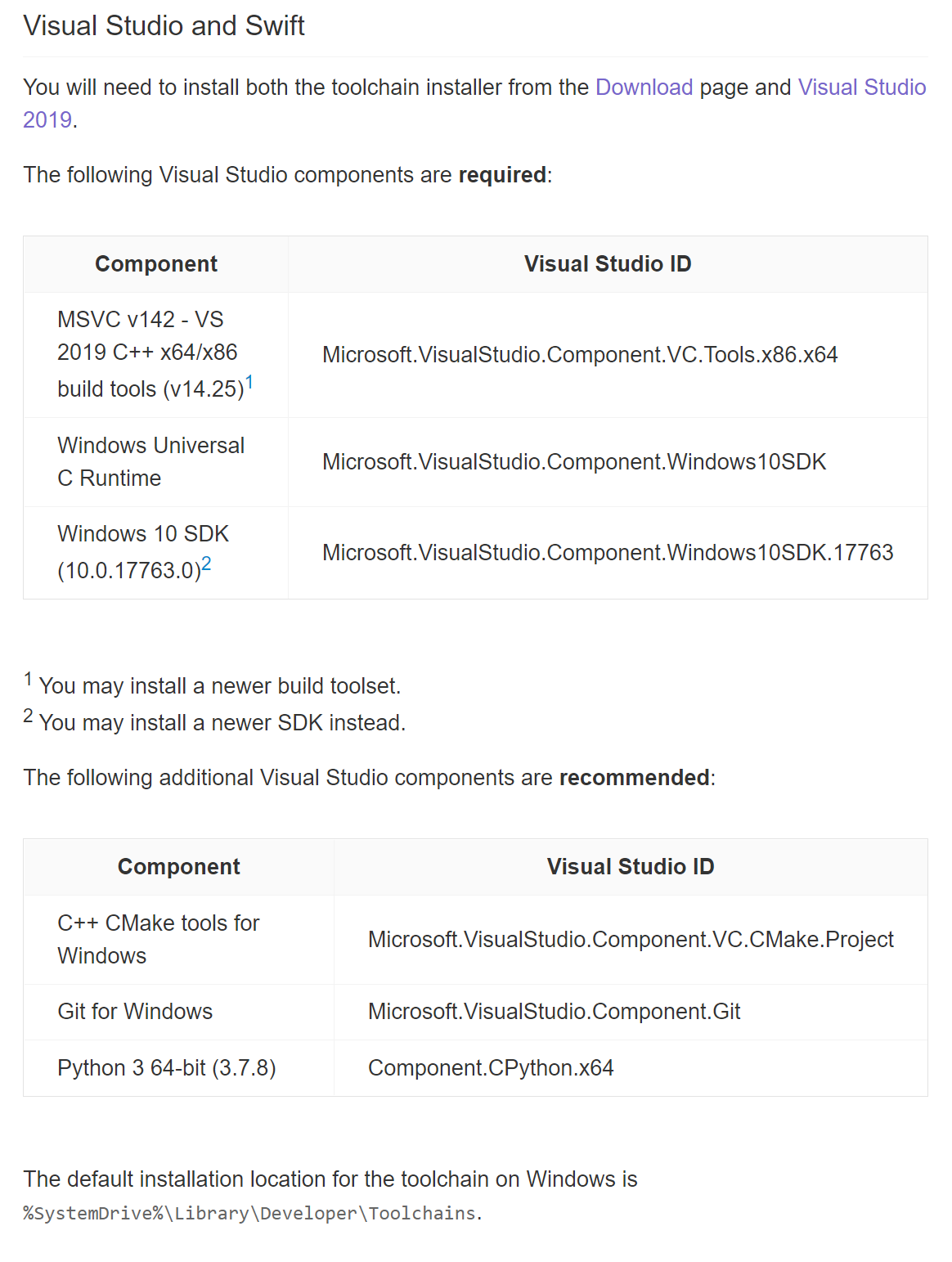Select the Git for Windows cell
Image resolution: width=952 pixels, height=1262 pixels.
click(x=135, y=1012)
